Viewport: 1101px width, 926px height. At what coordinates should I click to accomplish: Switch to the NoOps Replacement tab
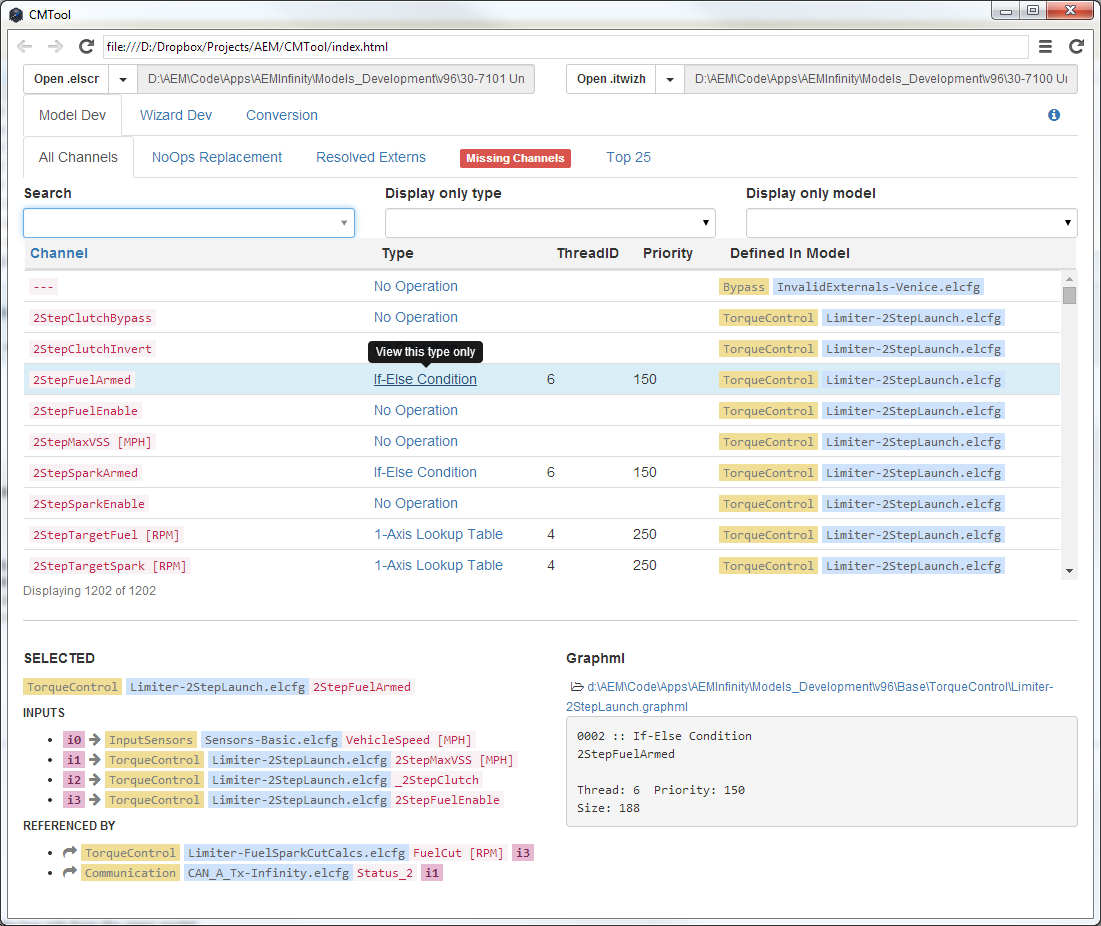coord(217,157)
